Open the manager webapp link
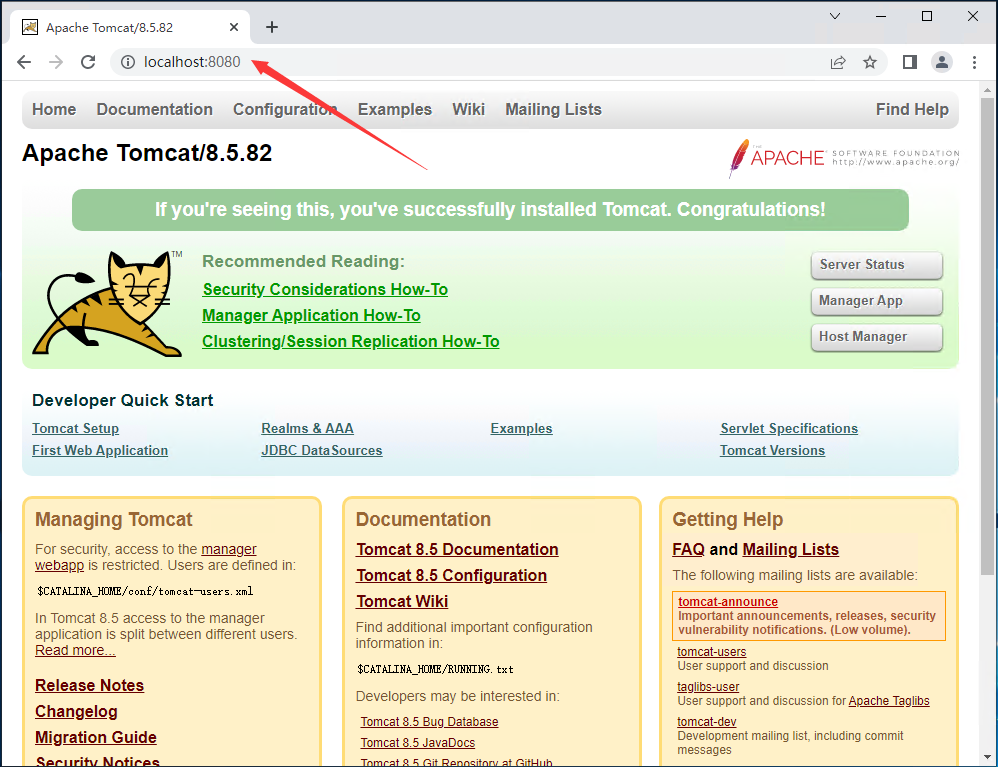This screenshot has width=998, height=767. click(229, 549)
